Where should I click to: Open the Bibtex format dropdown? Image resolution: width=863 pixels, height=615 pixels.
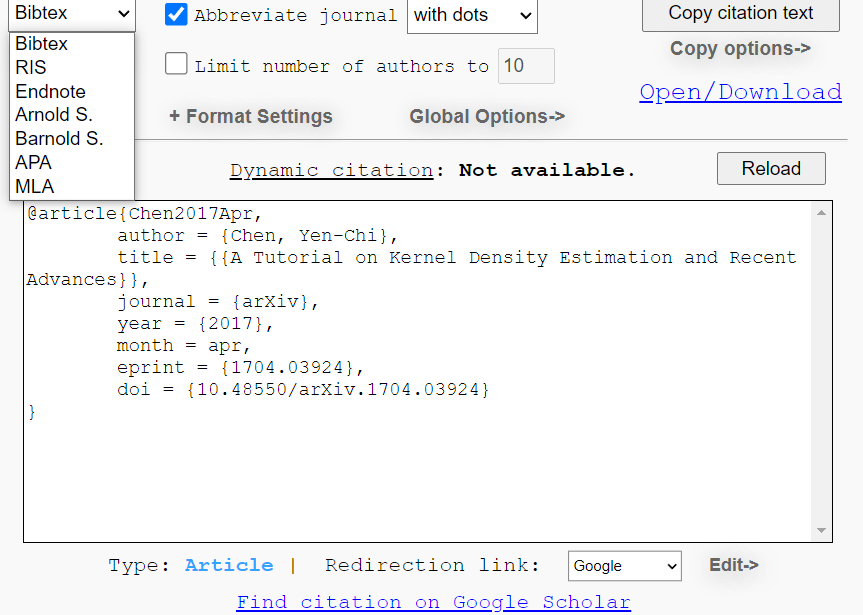tap(72, 13)
